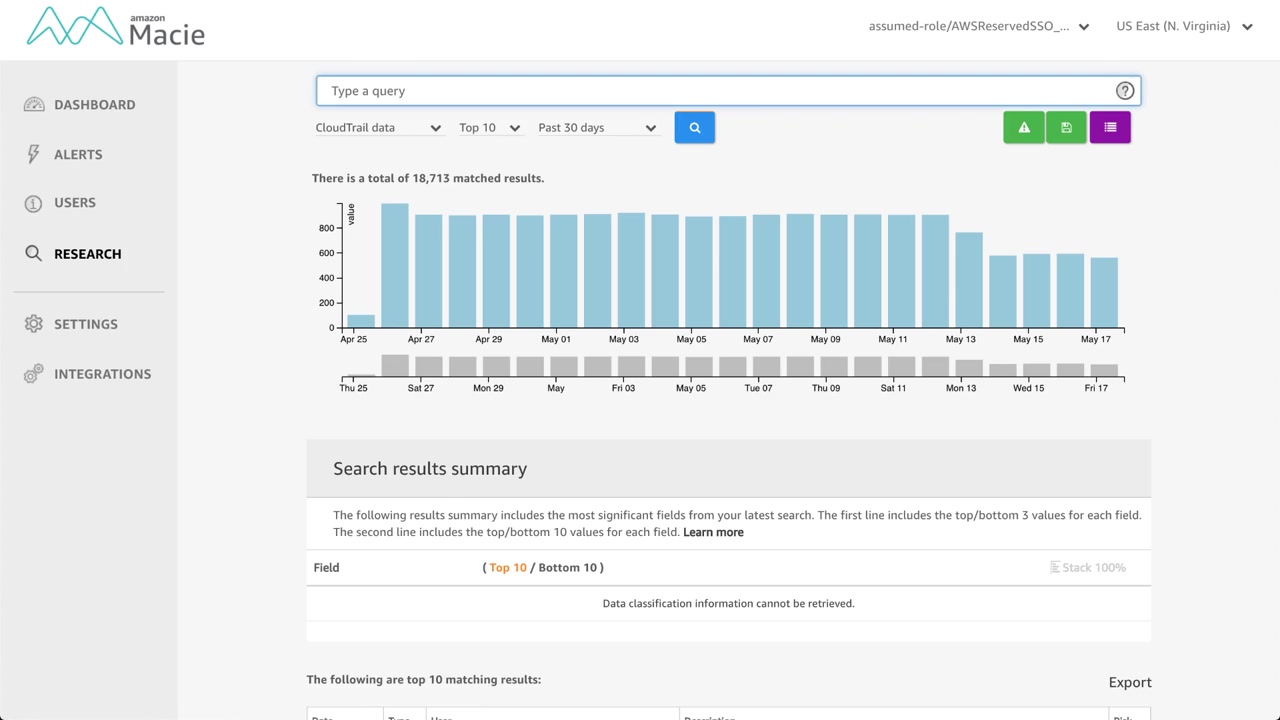The width and height of the screenshot is (1280, 720).
Task: Click the query help question mark icon
Action: tap(1125, 91)
